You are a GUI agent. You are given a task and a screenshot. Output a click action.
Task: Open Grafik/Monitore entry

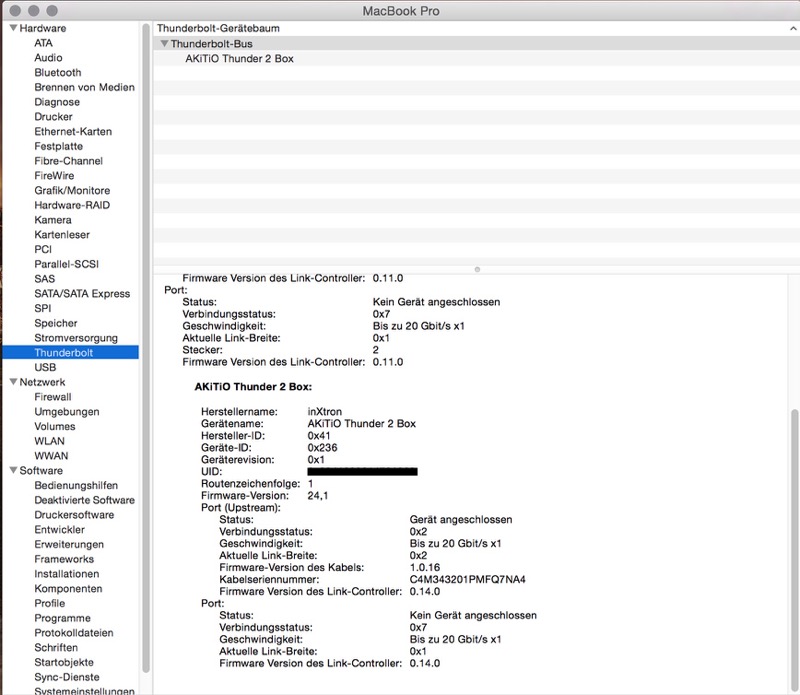point(72,190)
